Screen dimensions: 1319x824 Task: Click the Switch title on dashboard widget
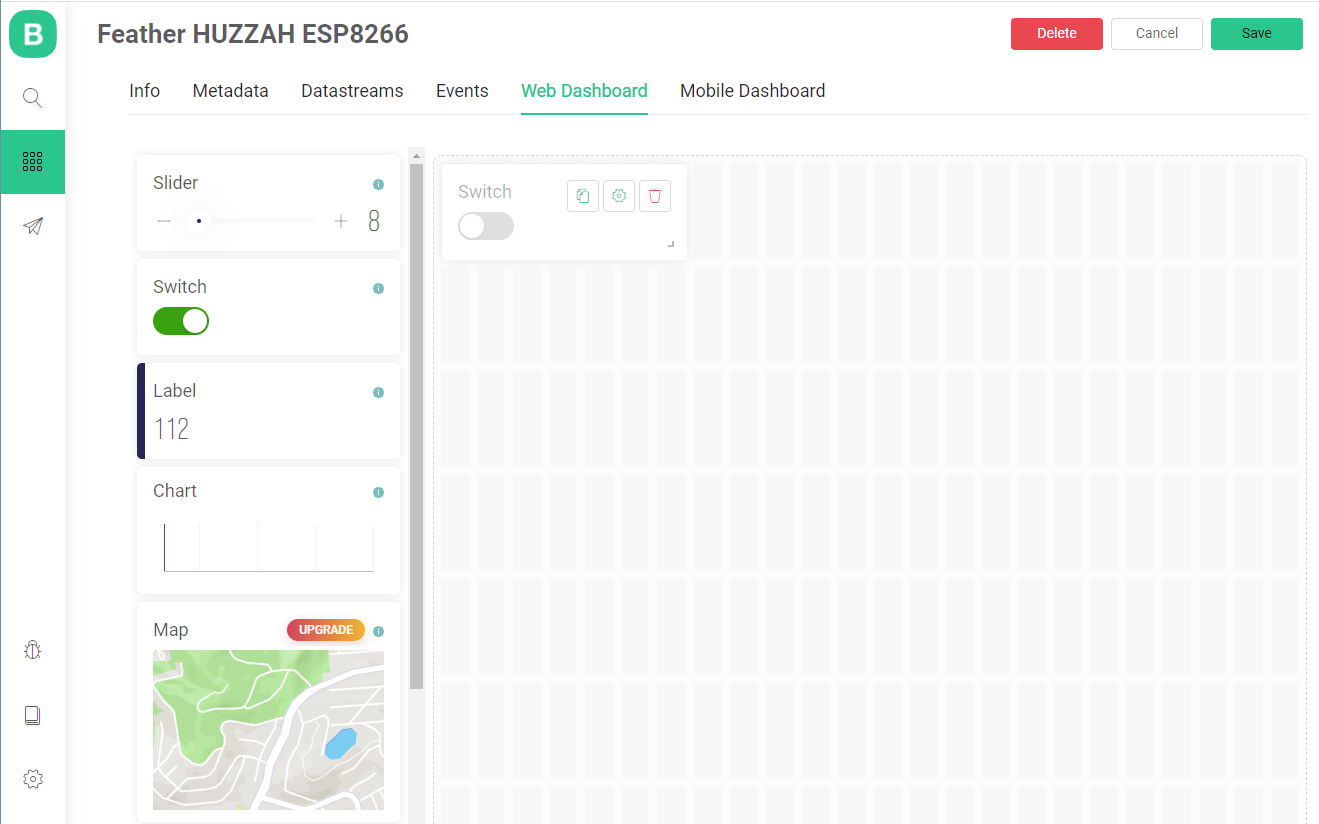tap(485, 192)
